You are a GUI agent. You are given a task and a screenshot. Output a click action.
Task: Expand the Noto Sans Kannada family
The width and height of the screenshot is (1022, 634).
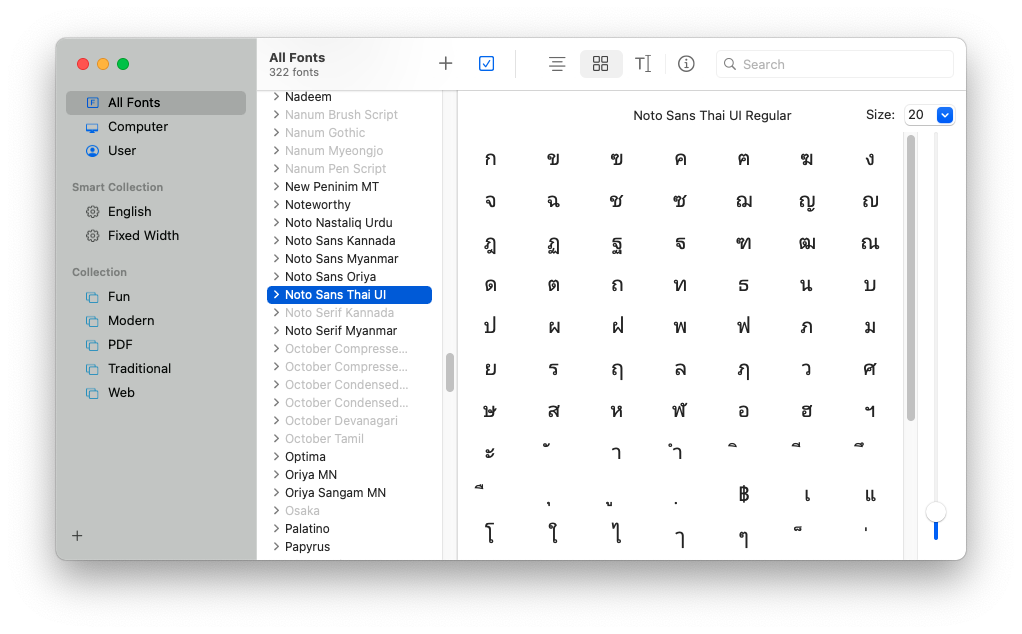point(276,240)
